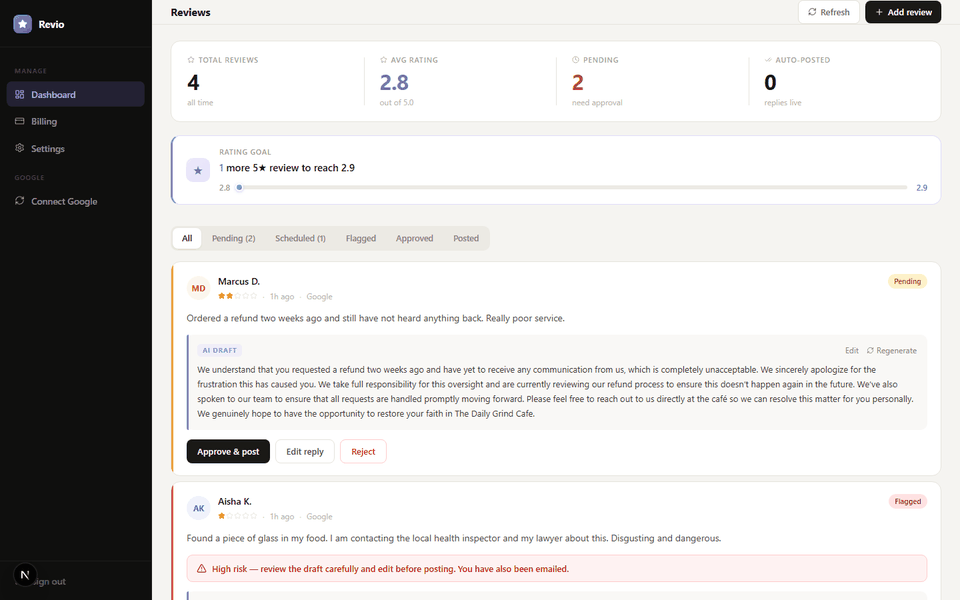Click the Edit reply button

305,451
